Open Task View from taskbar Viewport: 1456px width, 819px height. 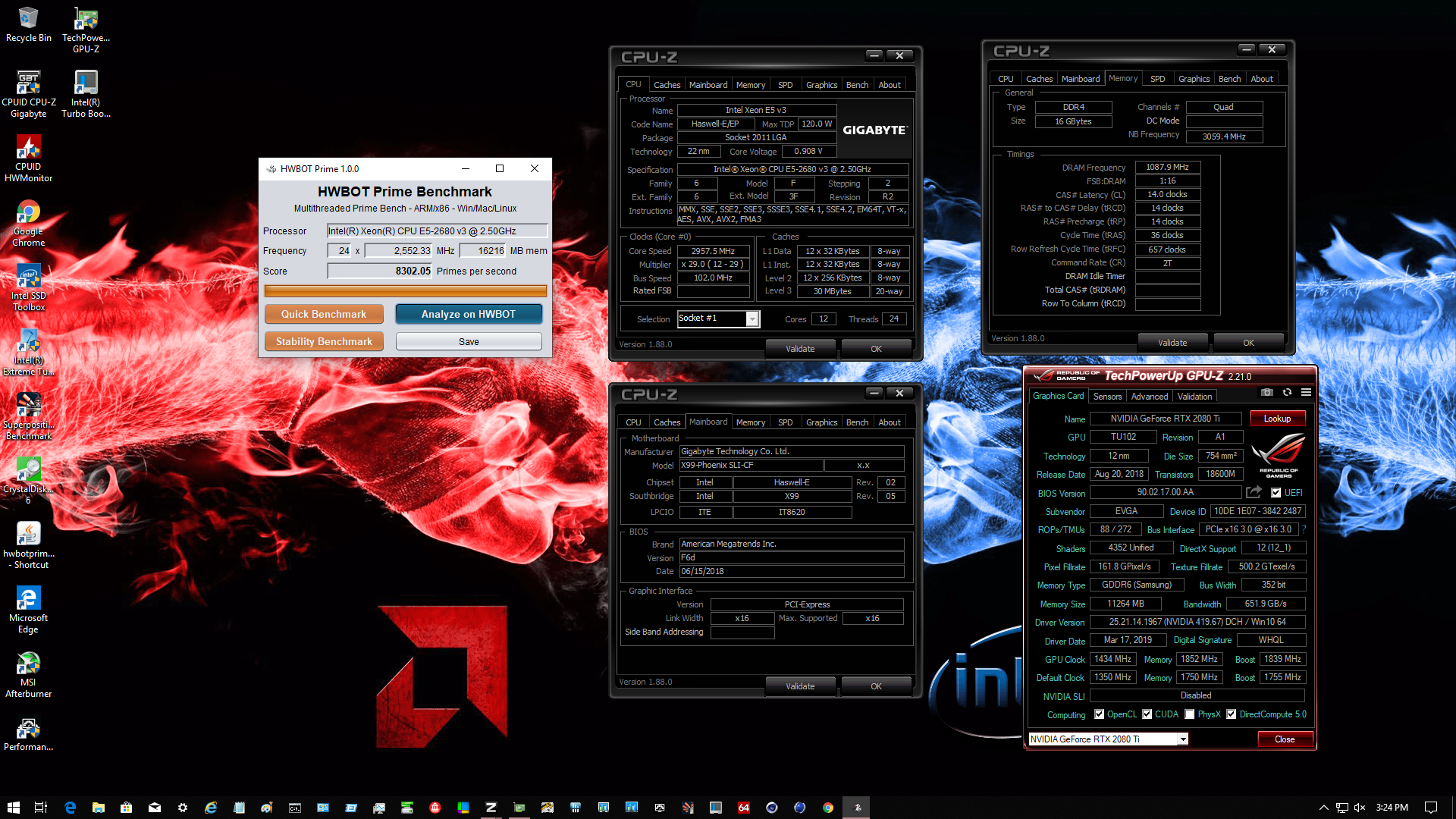click(41, 808)
